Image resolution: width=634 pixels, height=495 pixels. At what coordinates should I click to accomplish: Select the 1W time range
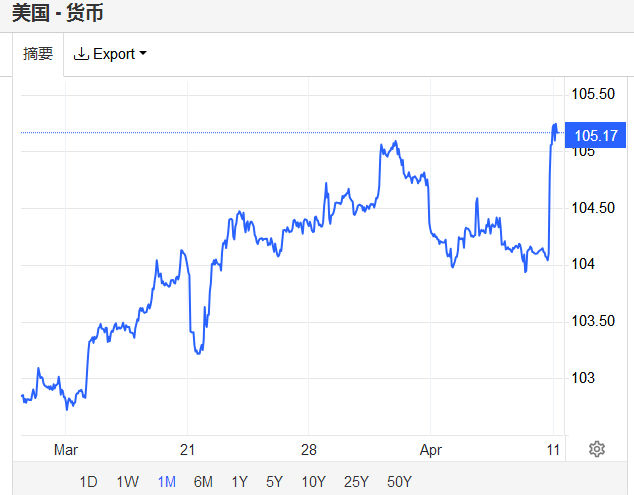pos(127,482)
